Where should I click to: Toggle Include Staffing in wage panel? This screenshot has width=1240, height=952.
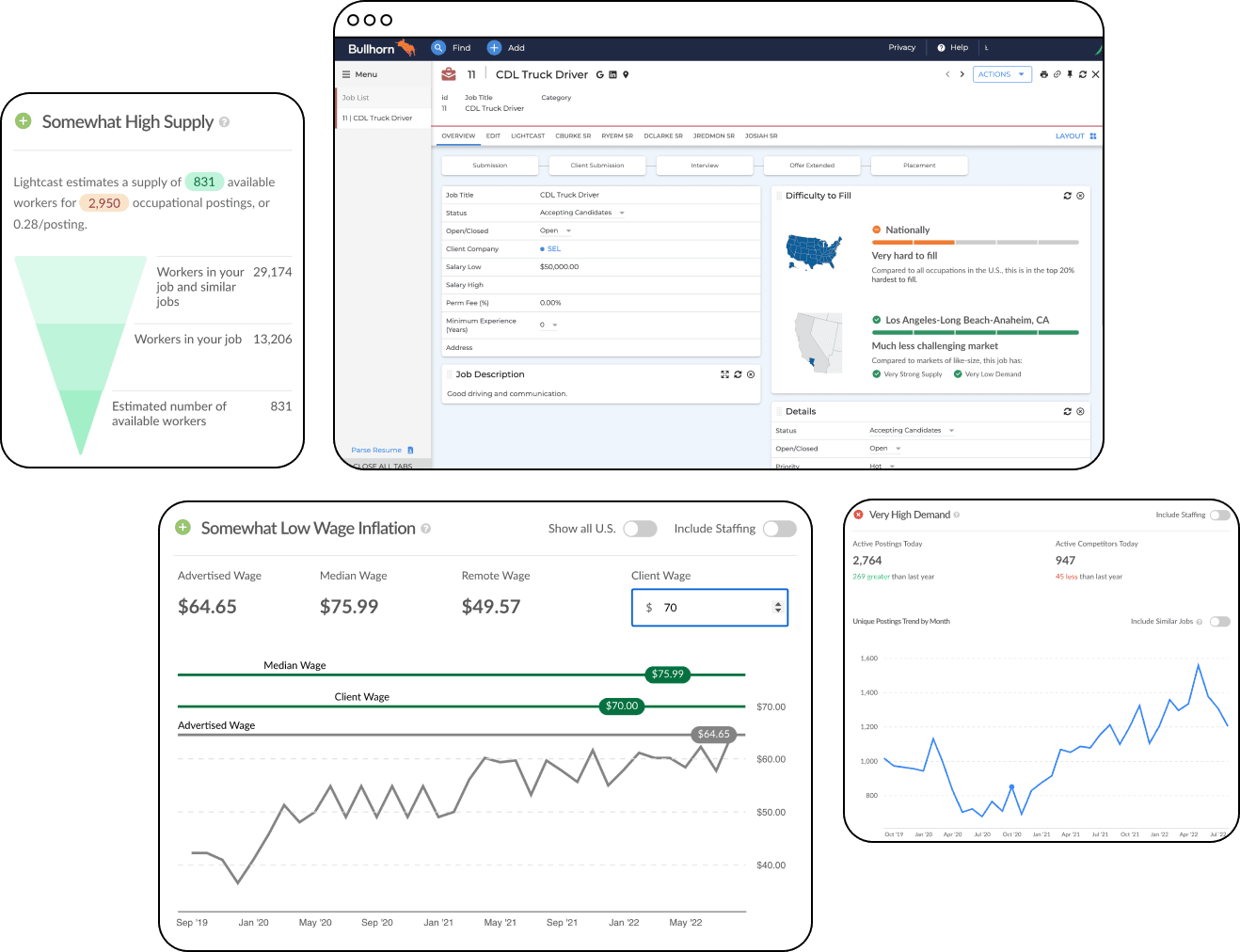coord(780,529)
